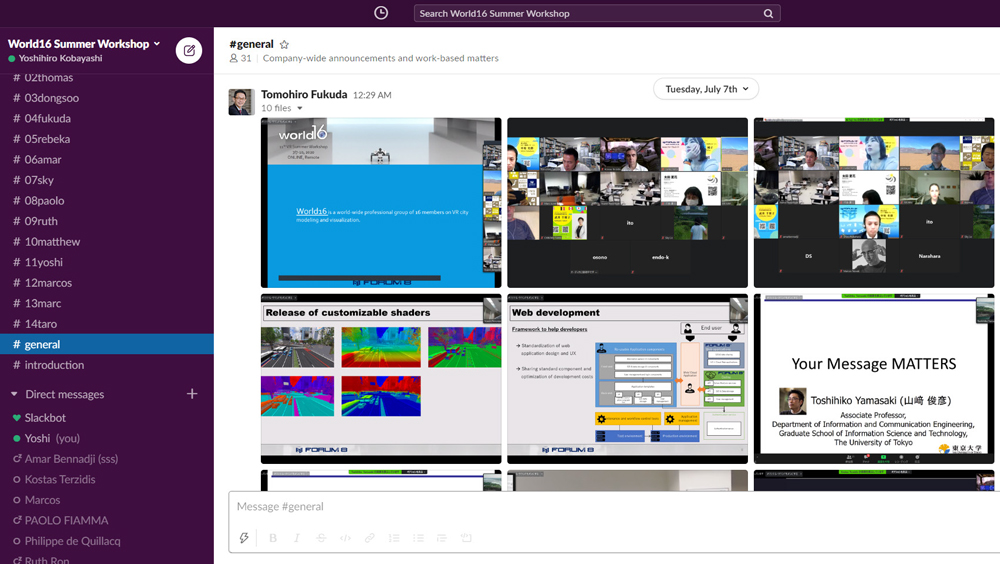Collapse the Direct messages section

14,394
